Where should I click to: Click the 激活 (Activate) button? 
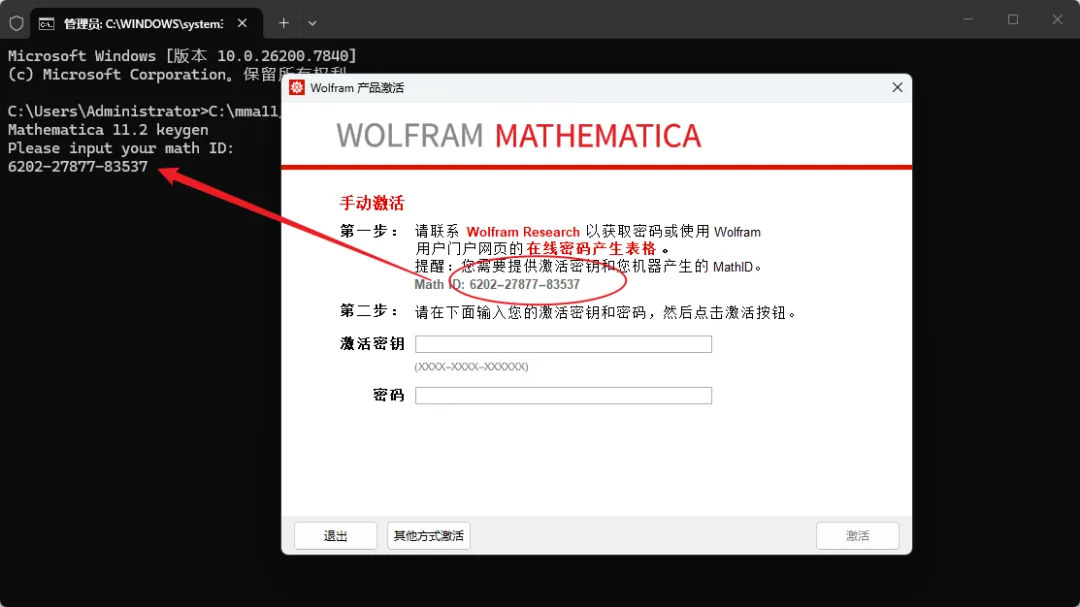coord(858,536)
